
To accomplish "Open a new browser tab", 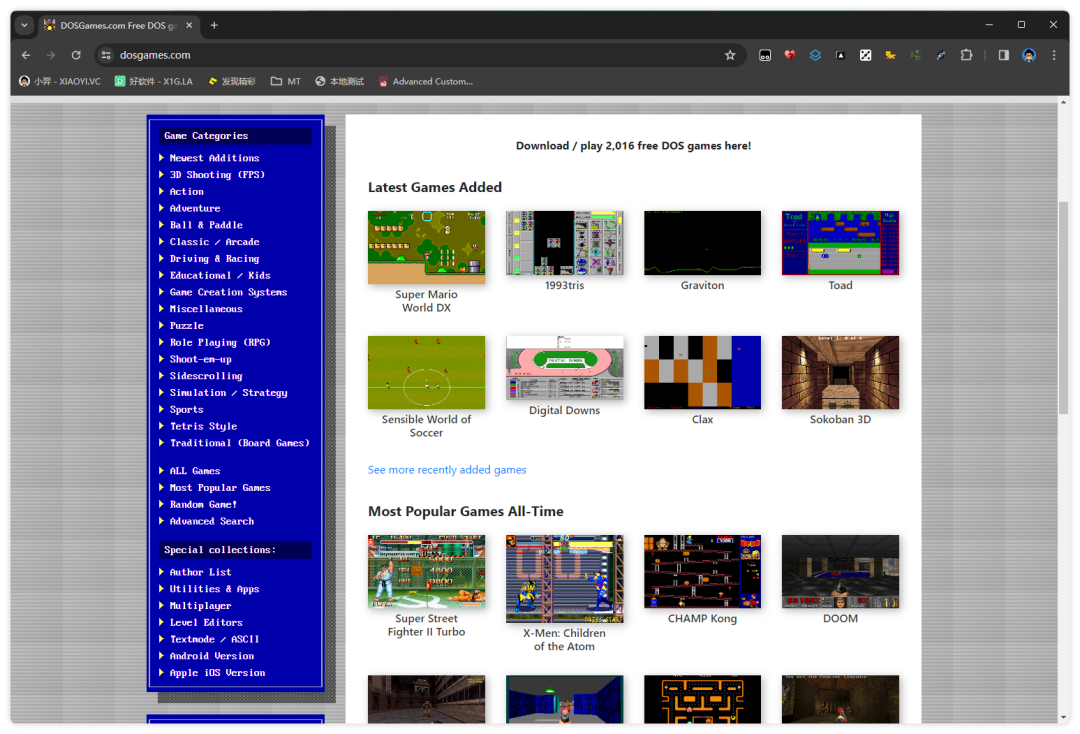I will pos(214,25).
